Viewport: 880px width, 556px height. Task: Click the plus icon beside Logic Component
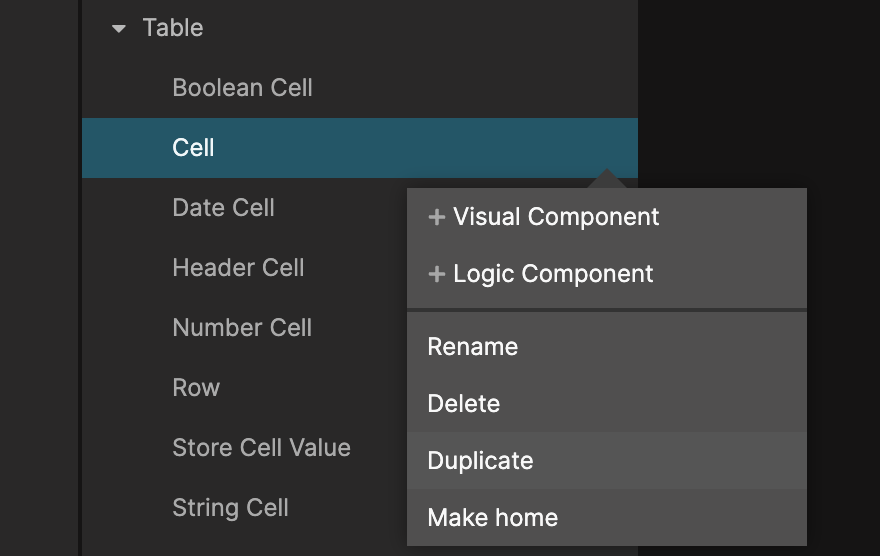(x=436, y=274)
